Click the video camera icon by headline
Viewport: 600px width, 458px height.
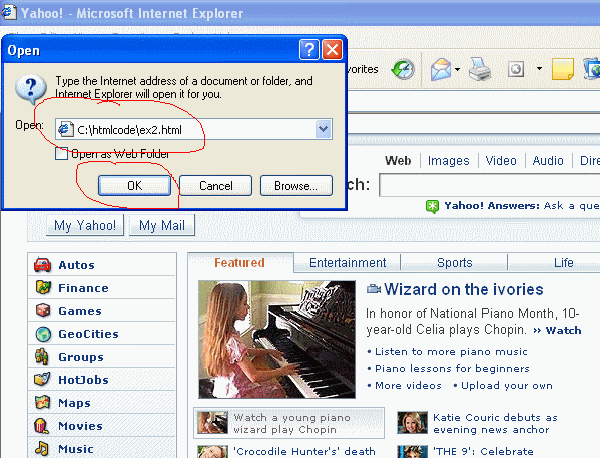pyautogui.click(x=374, y=289)
